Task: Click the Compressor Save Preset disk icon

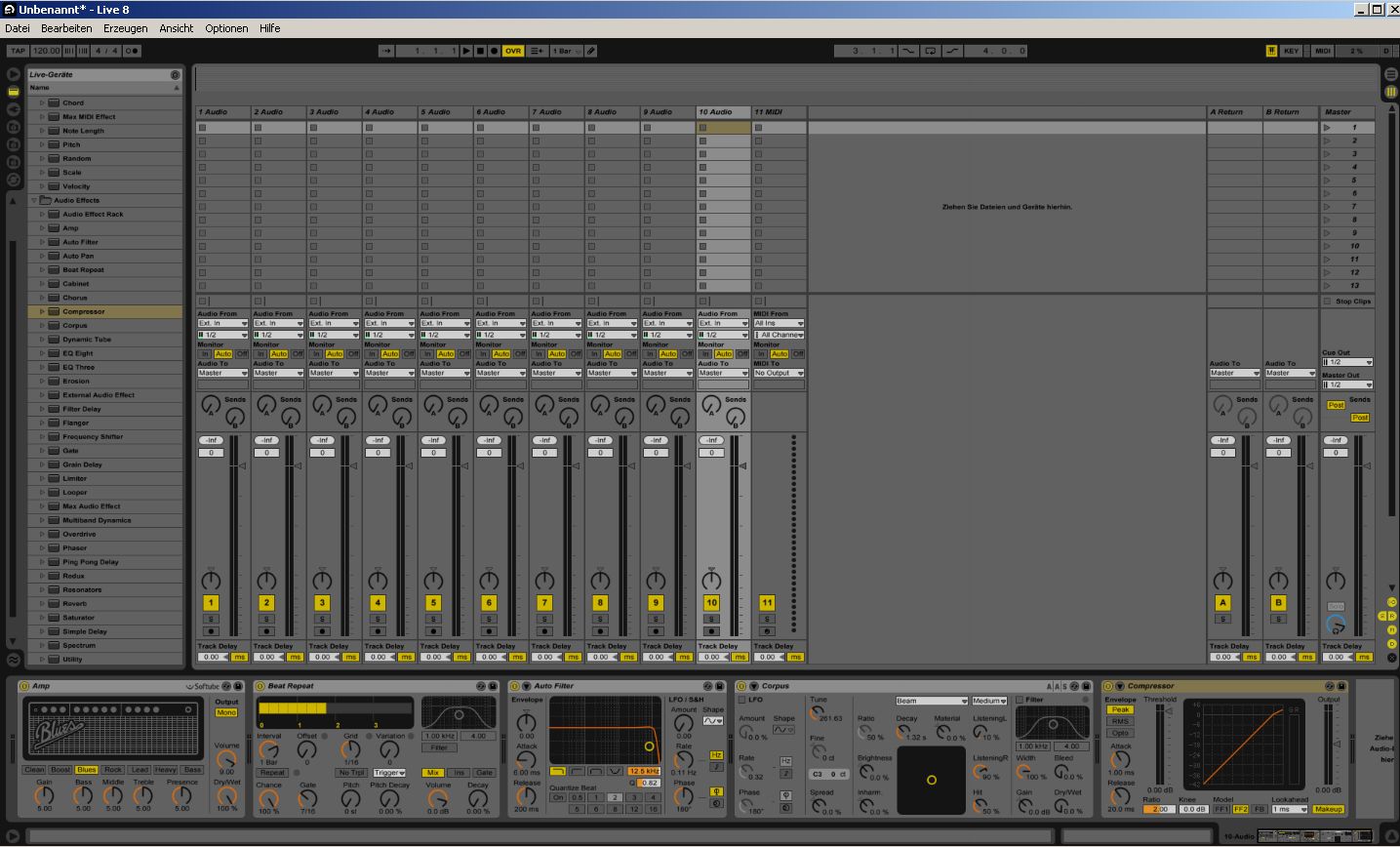Action: coord(1341,686)
